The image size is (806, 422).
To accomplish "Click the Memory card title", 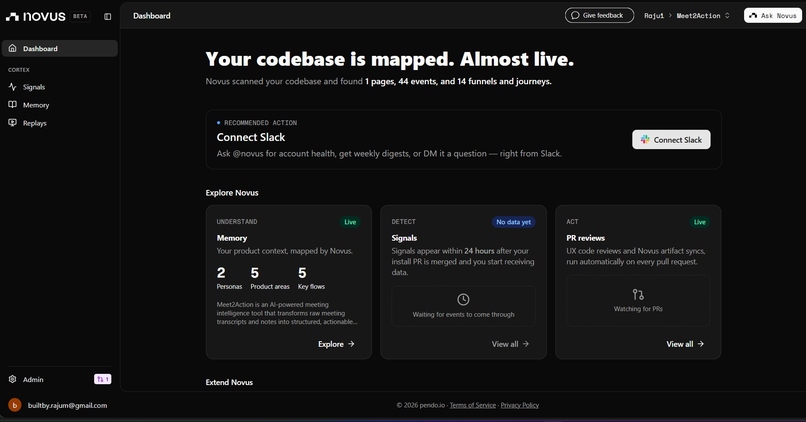I will pyautogui.click(x=232, y=238).
